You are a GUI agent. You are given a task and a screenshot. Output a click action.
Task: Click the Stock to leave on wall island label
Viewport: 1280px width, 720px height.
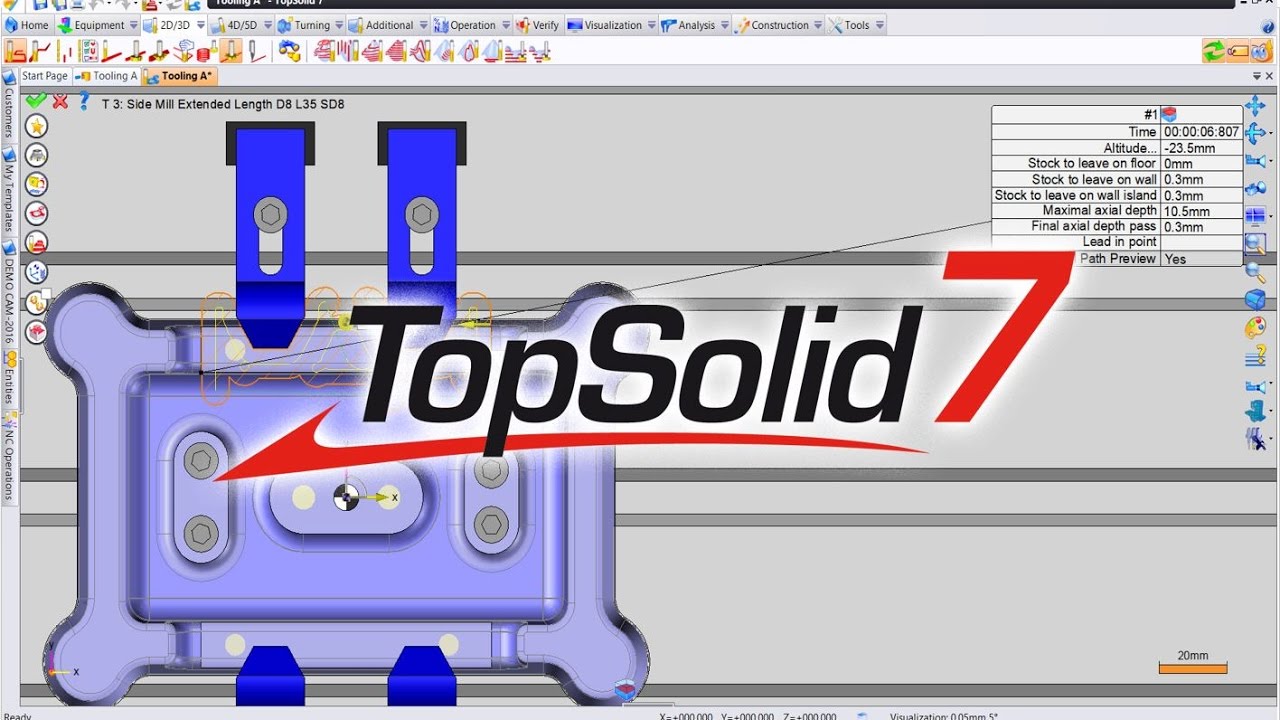tap(1076, 195)
